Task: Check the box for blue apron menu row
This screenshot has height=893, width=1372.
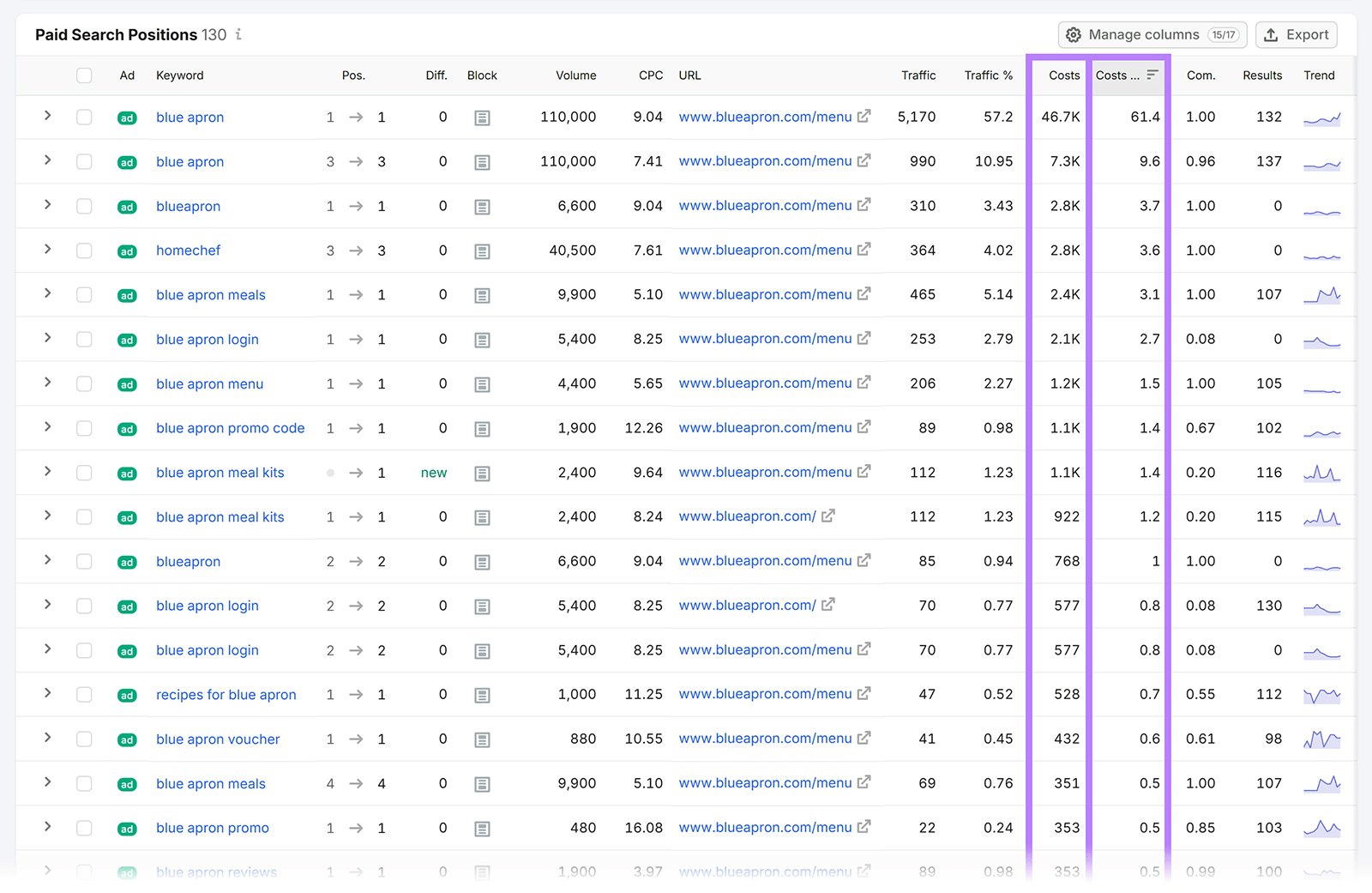Action: (x=84, y=383)
